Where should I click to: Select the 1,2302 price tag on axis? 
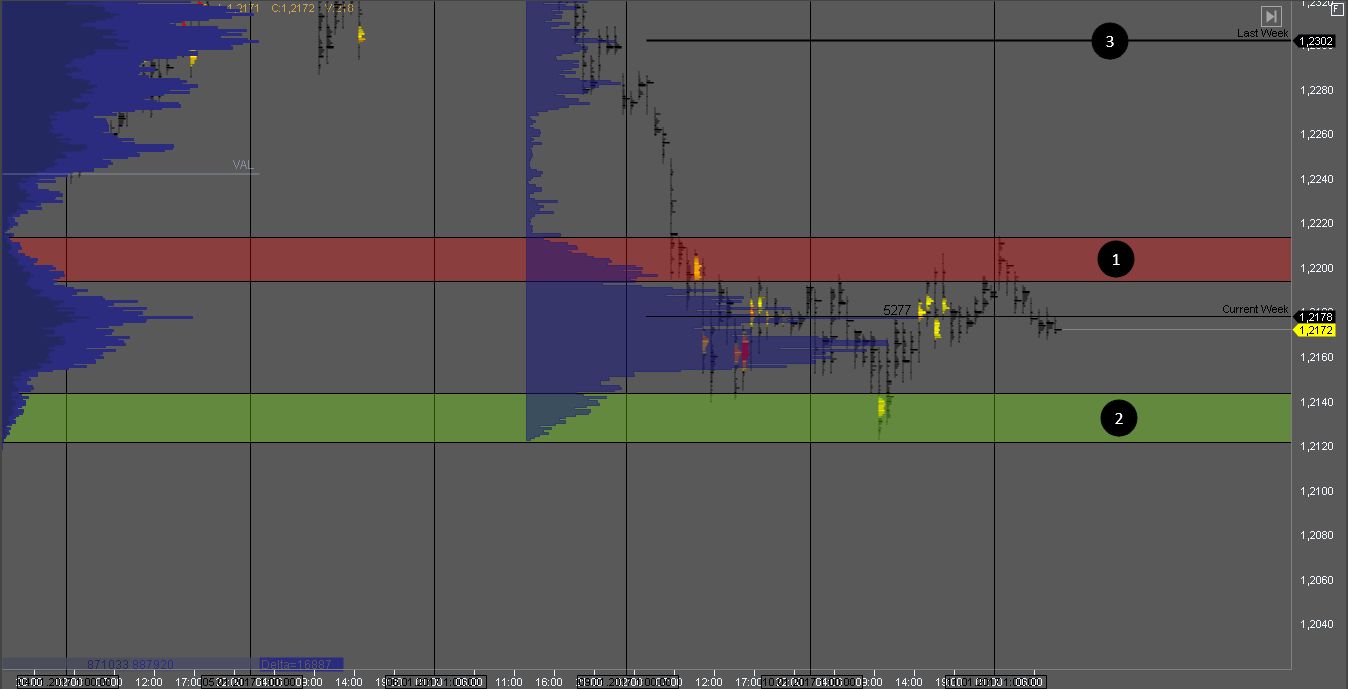1315,41
